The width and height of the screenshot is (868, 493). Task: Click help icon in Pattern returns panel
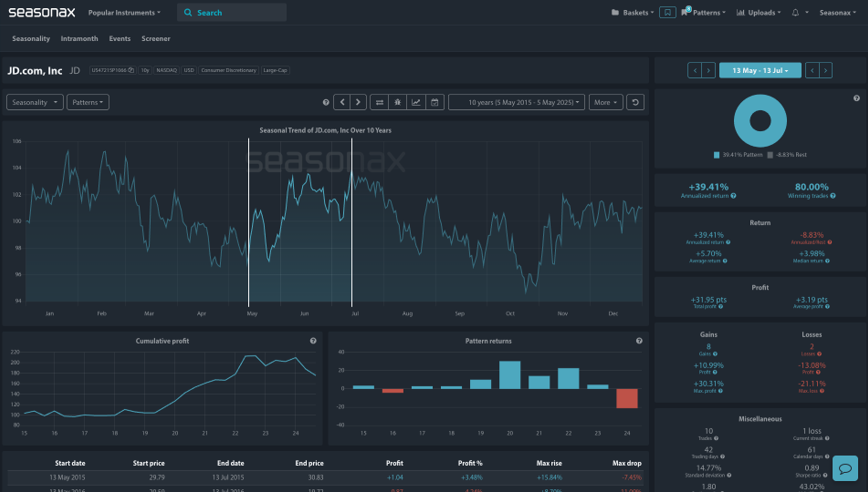[x=639, y=341]
